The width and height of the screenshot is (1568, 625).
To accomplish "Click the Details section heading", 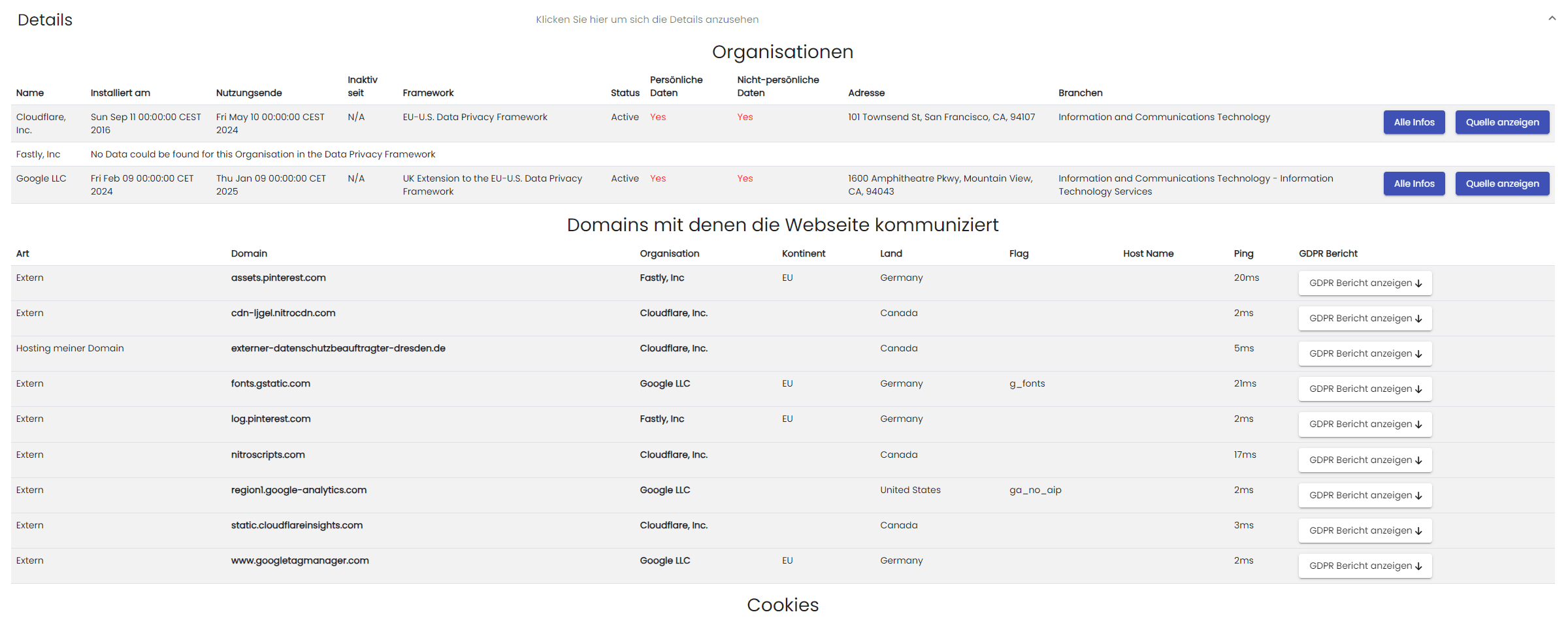I will point(45,20).
